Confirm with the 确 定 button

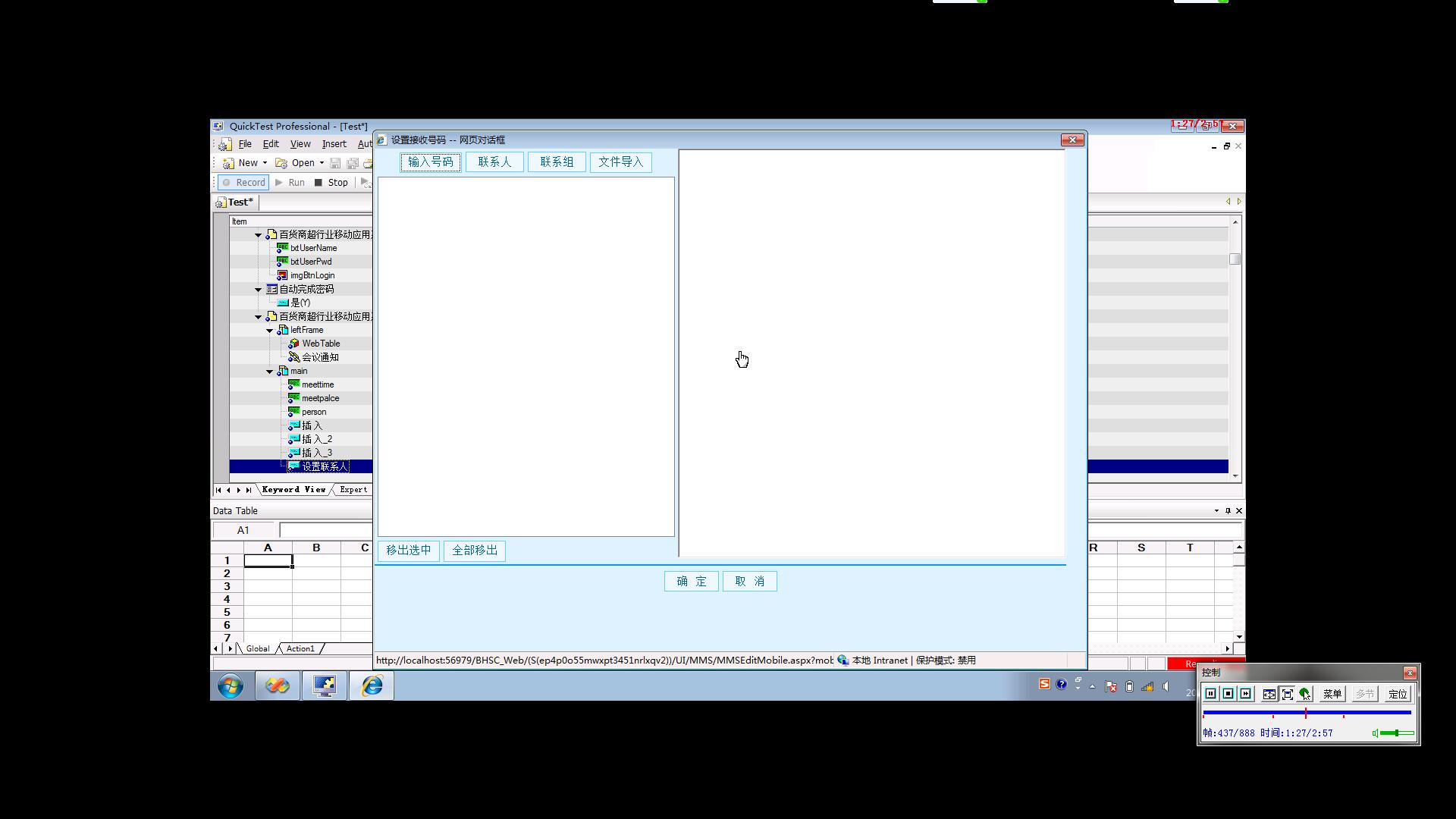692,582
